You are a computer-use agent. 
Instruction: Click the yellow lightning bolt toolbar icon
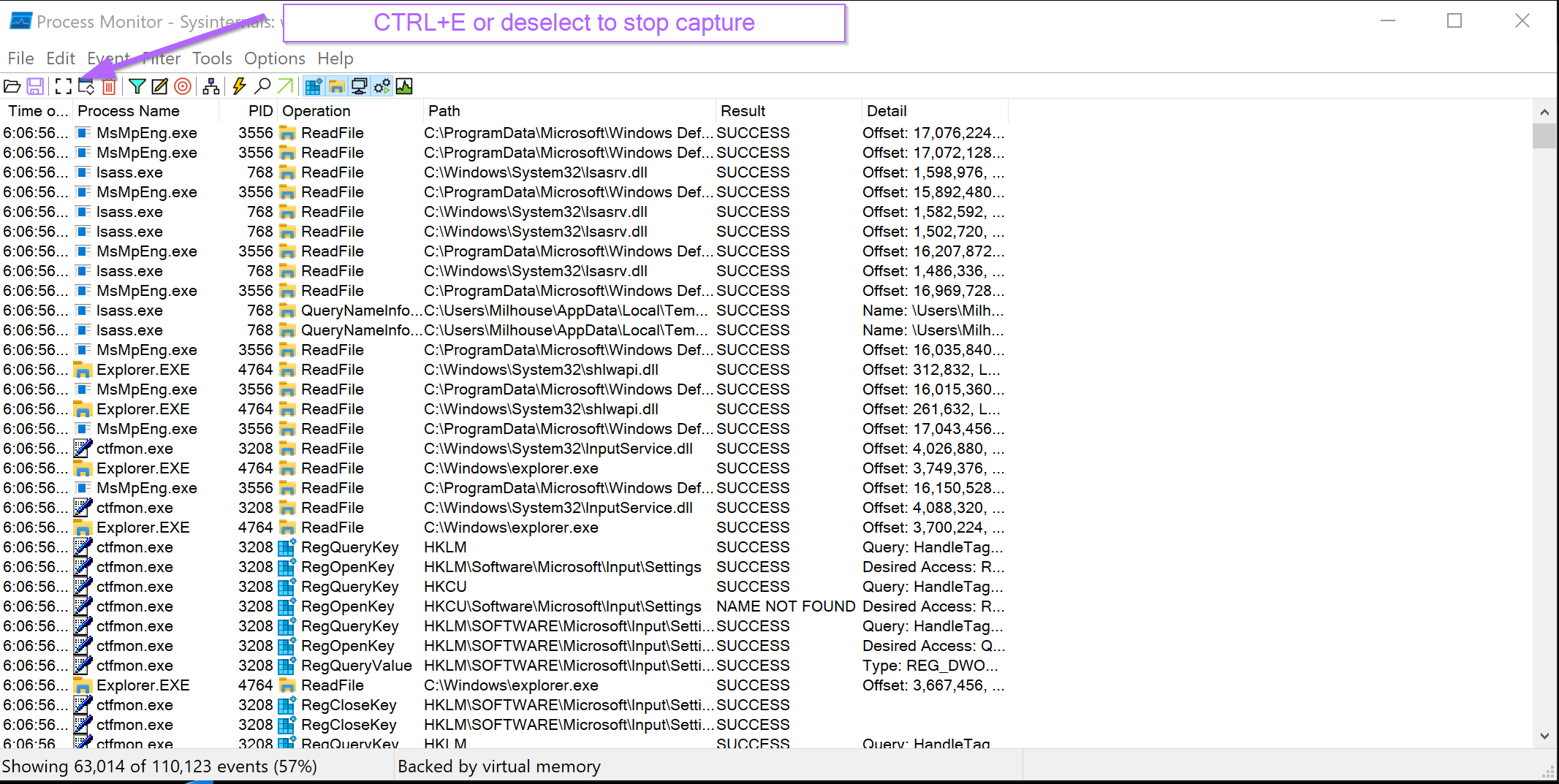click(239, 87)
